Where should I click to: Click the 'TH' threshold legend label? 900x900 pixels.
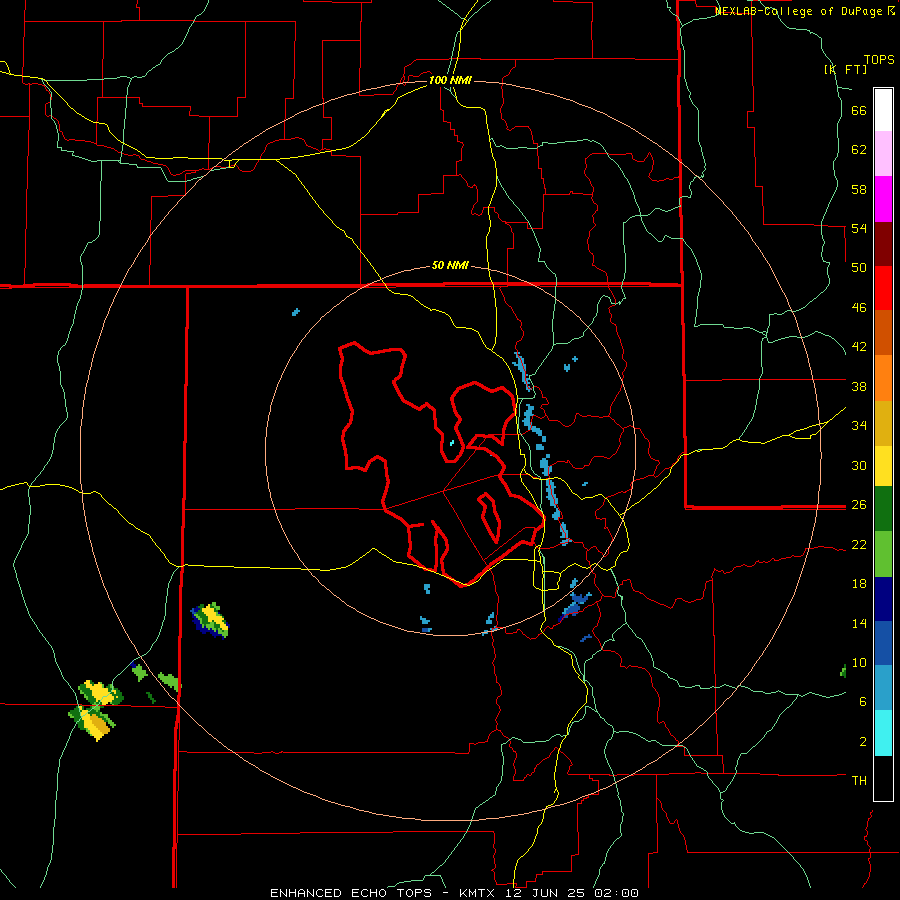pos(859,781)
